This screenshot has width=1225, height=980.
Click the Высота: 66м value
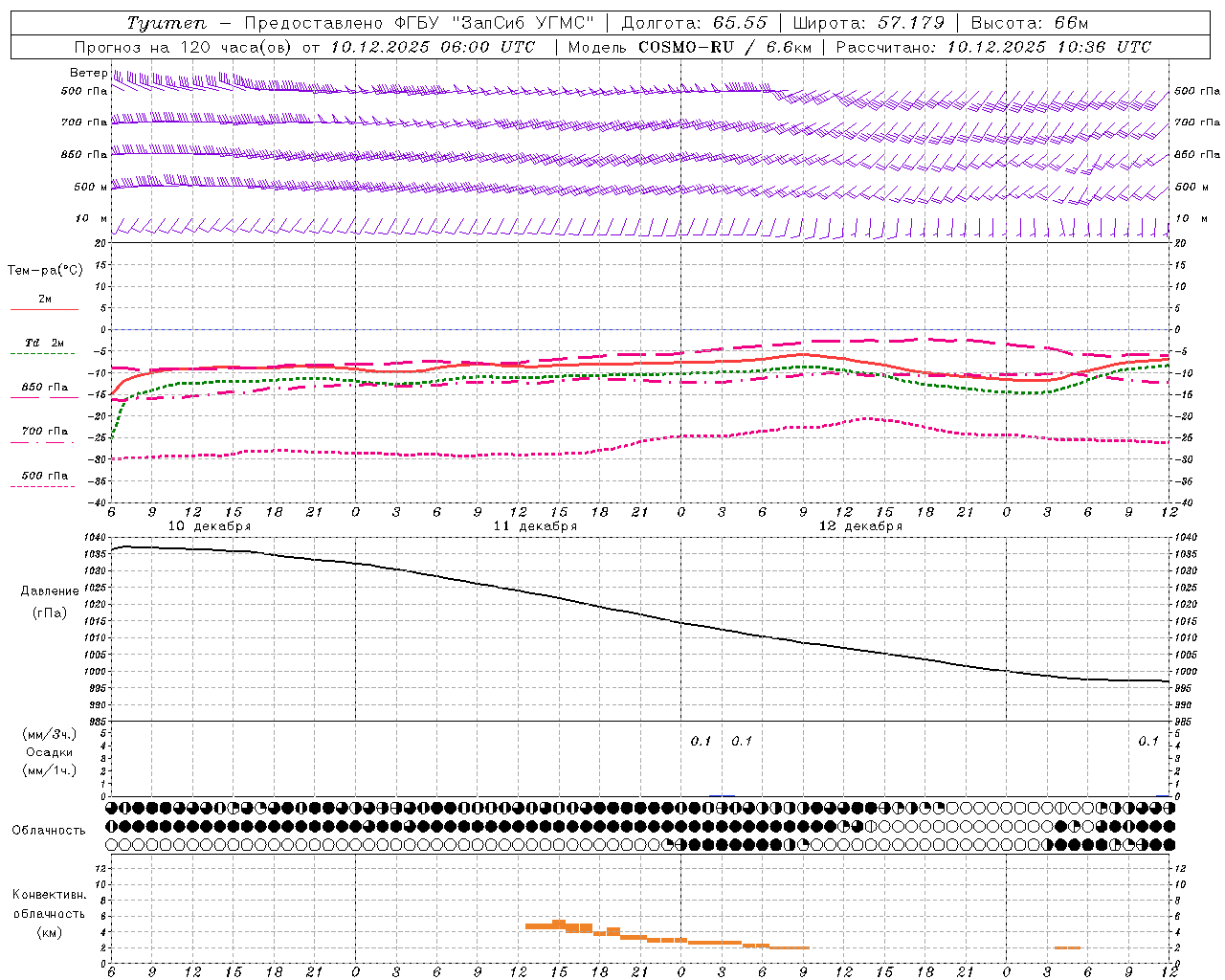tap(1030, 23)
